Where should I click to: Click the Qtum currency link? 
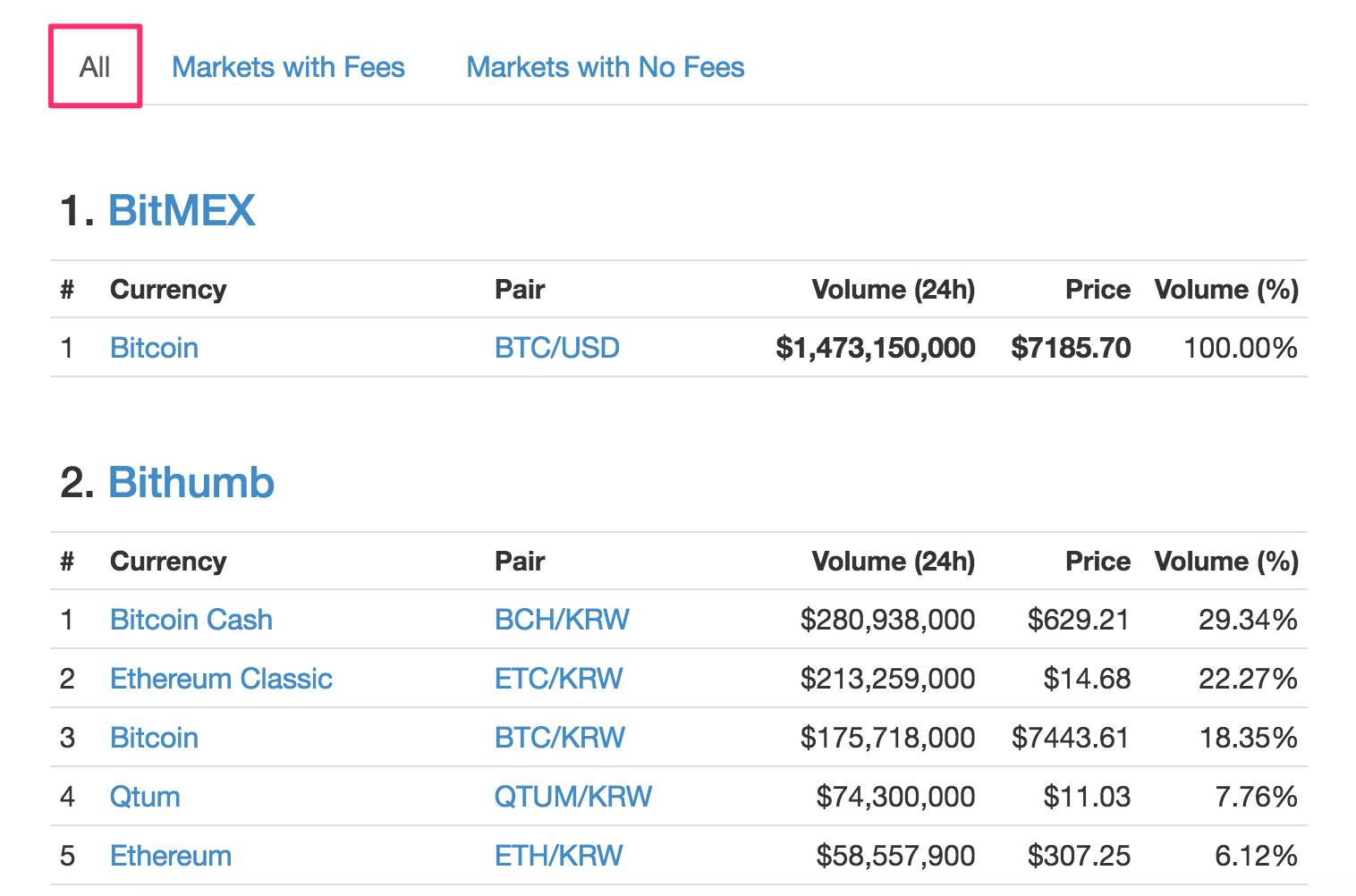[145, 797]
